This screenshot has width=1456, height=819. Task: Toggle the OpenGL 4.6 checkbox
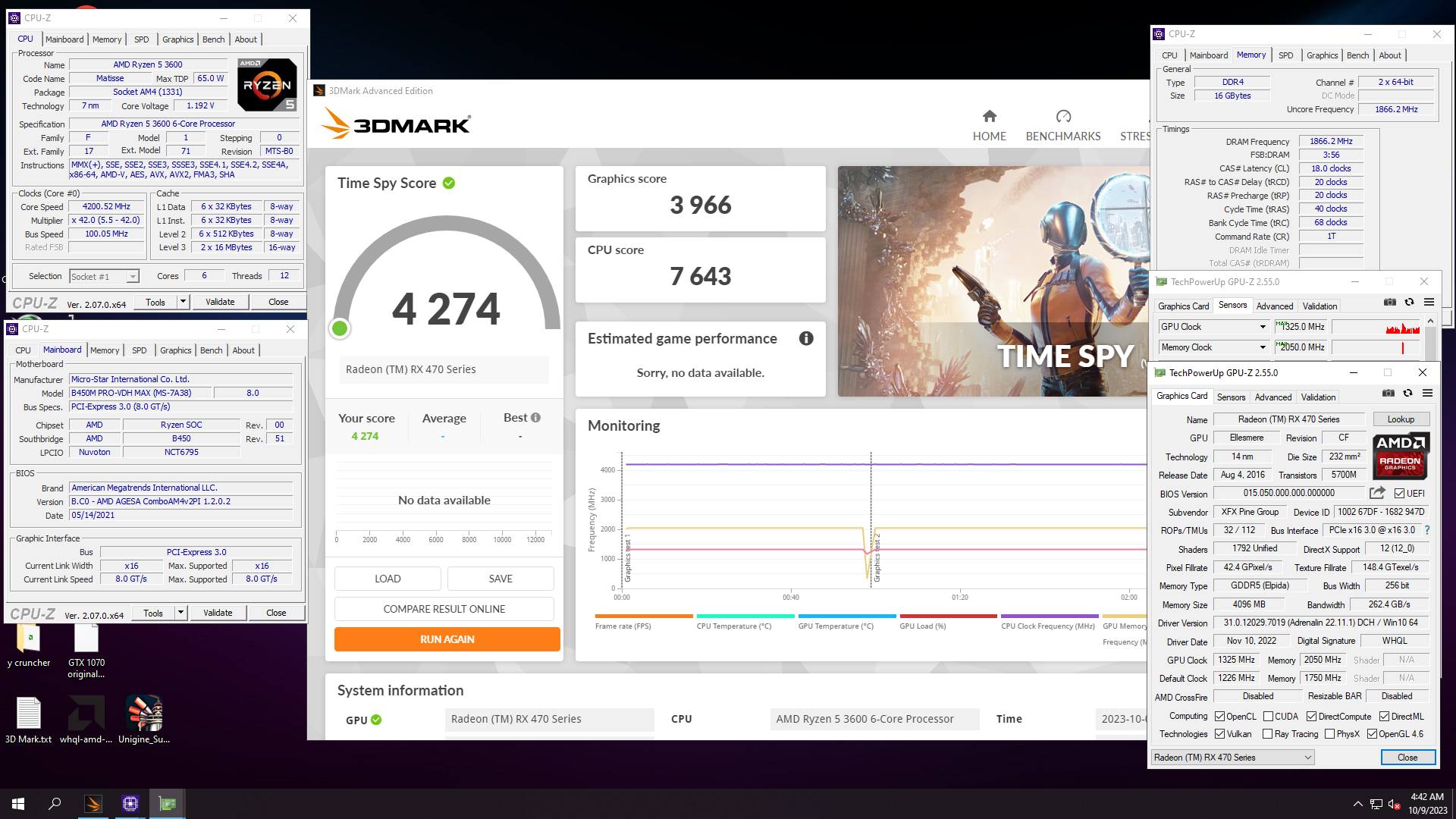click(1373, 734)
